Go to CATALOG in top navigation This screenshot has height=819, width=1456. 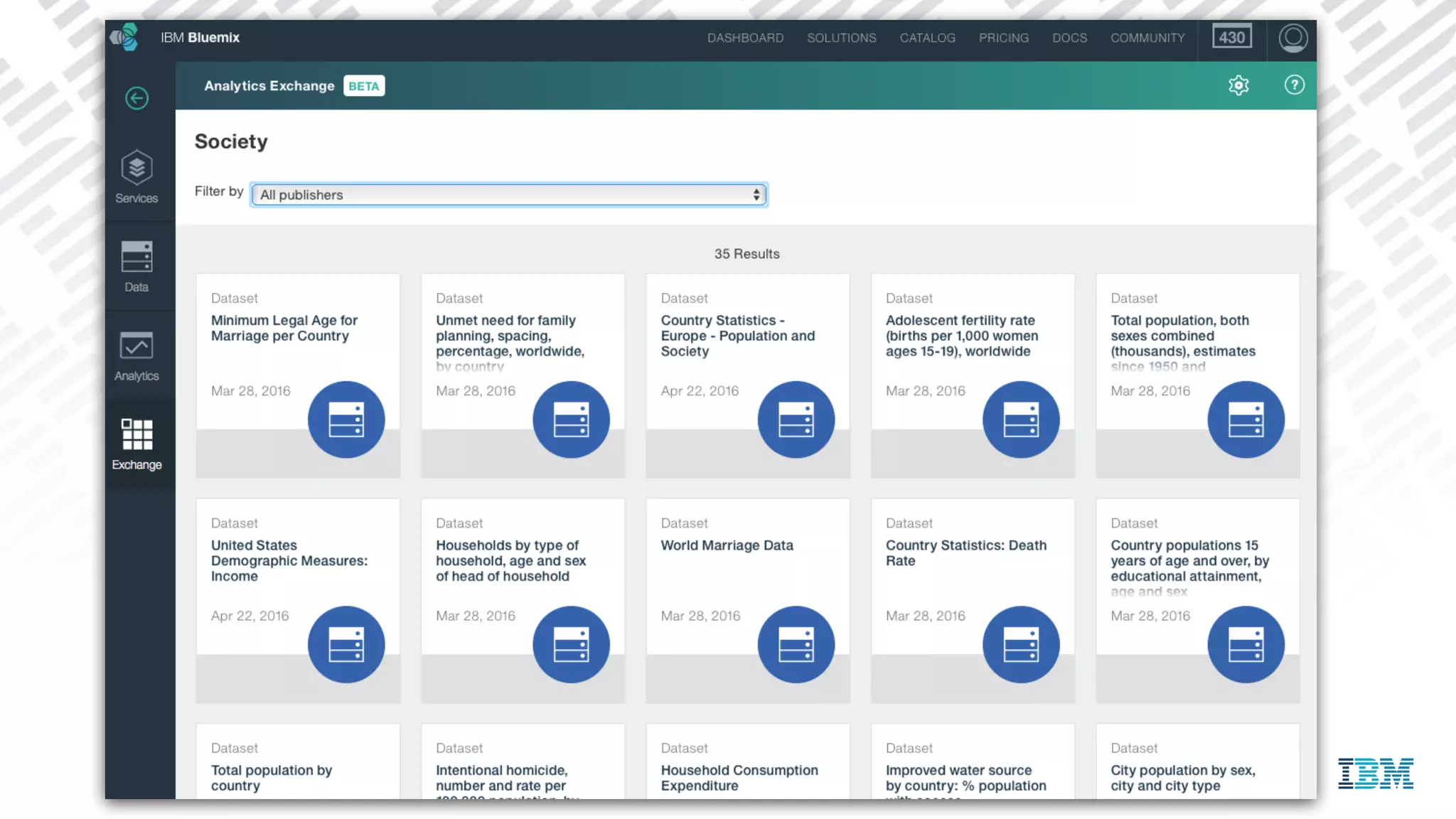(927, 38)
